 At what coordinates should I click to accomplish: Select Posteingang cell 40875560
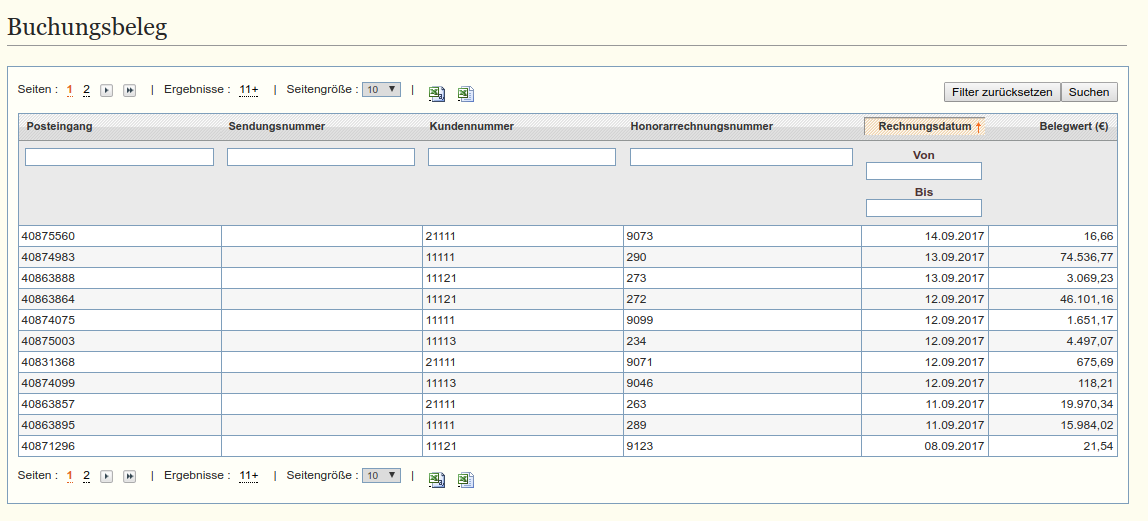tap(120, 236)
